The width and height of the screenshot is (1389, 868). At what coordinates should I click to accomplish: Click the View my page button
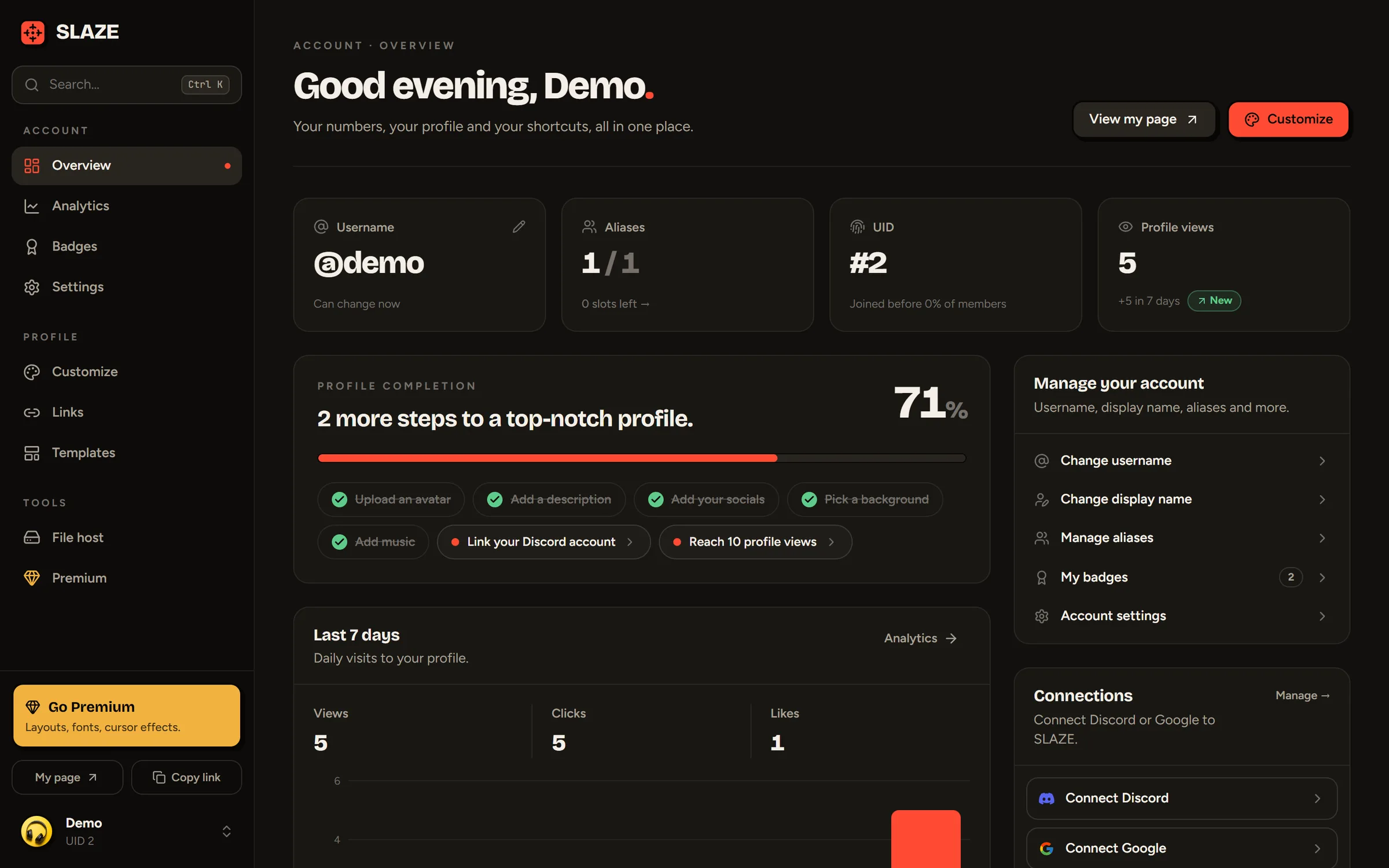coord(1144,119)
